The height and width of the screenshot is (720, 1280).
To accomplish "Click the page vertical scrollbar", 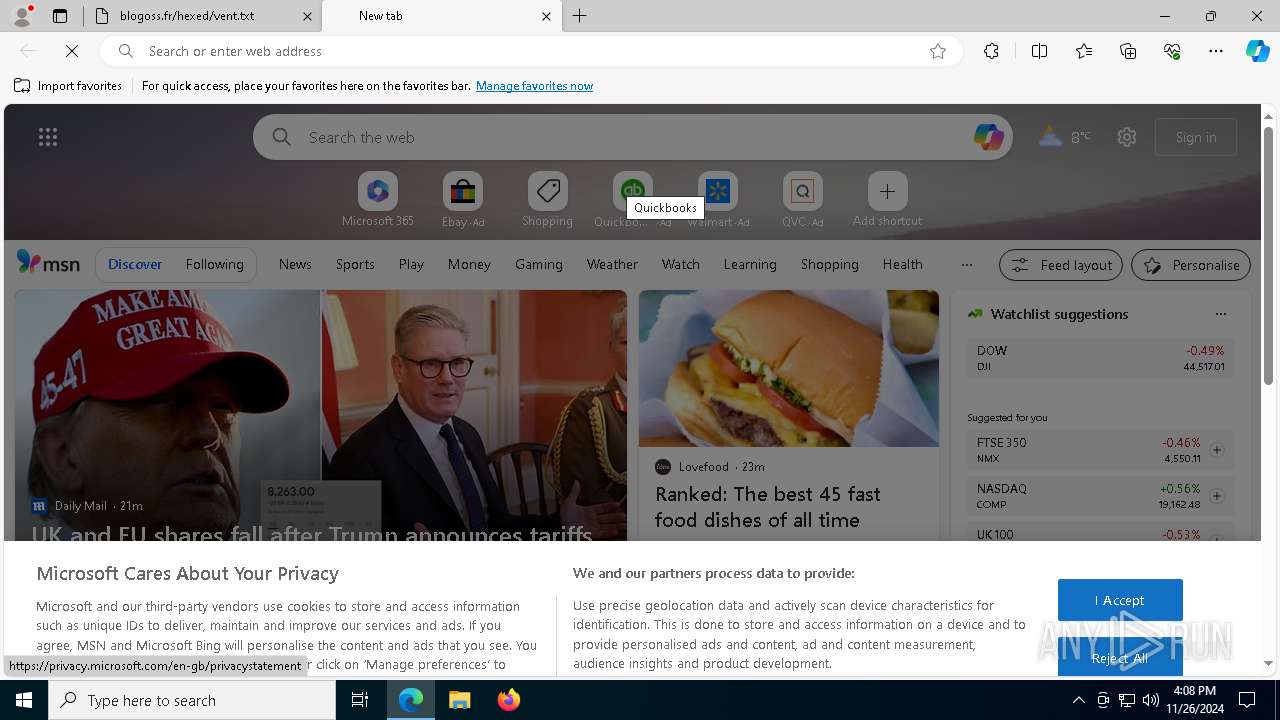I will pos(1268,255).
